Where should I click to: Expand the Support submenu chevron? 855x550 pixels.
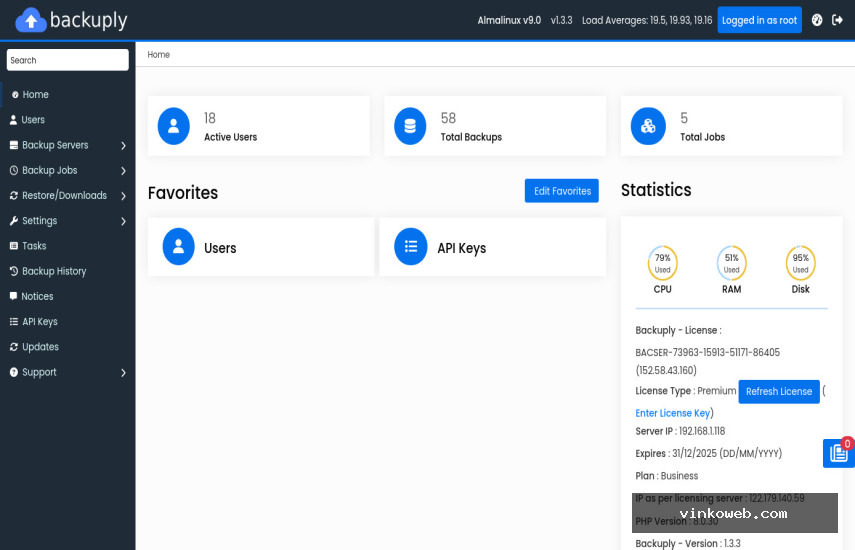click(x=123, y=373)
